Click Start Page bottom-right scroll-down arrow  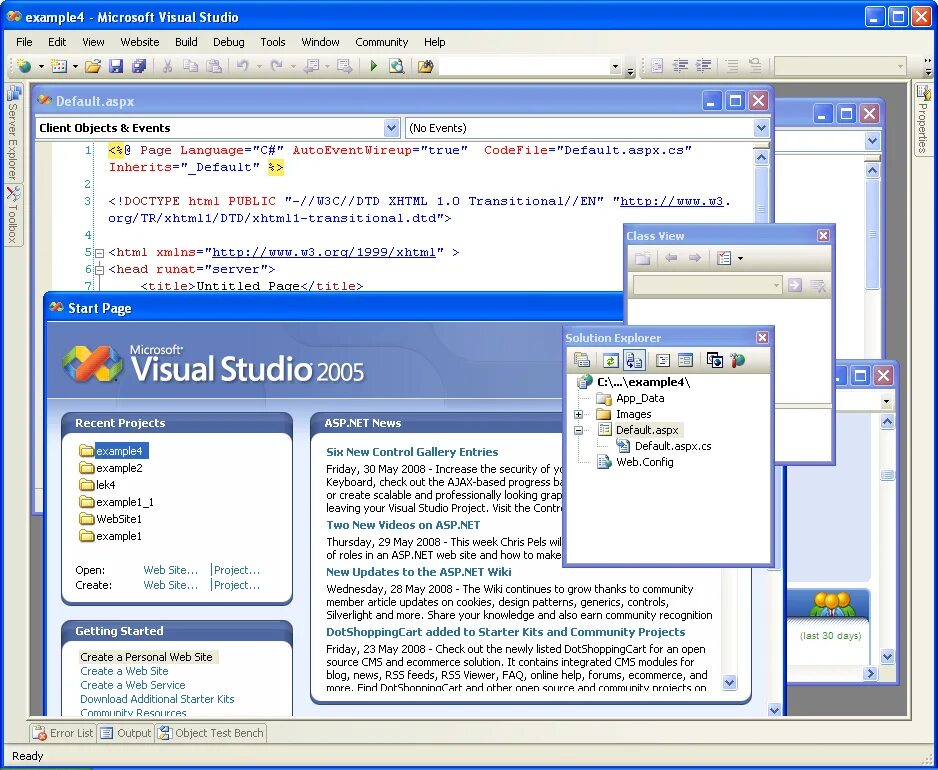point(775,710)
